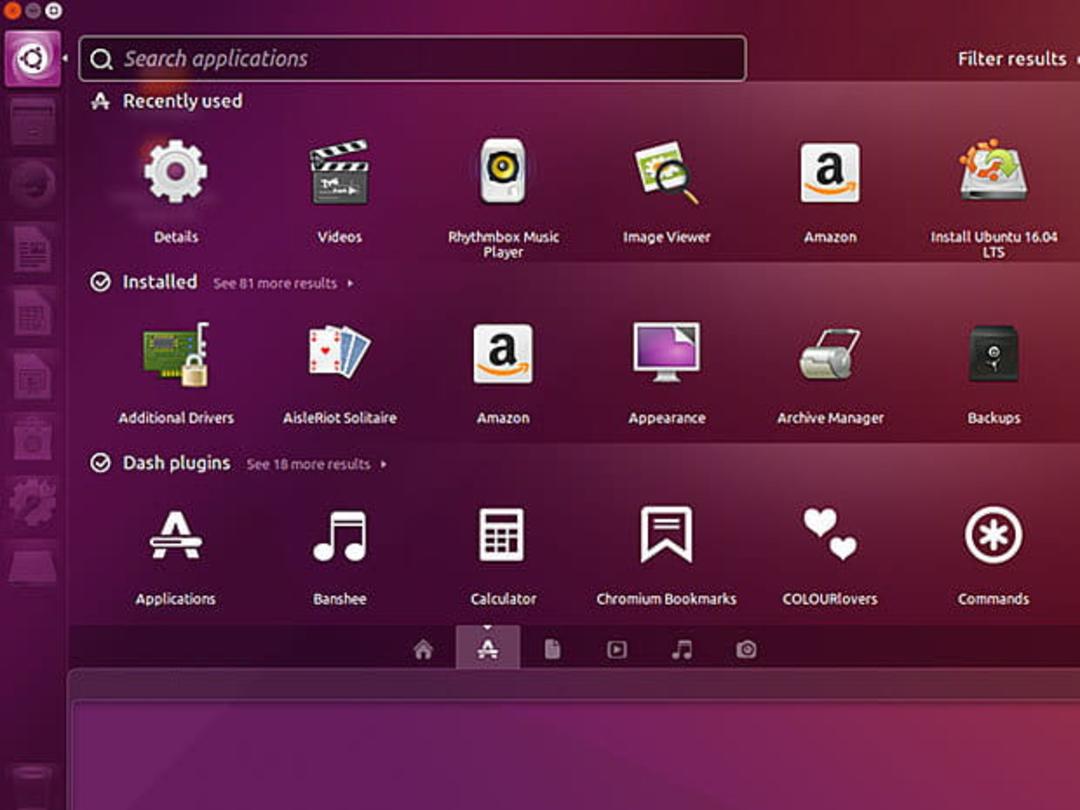Launch Archive Manager
This screenshot has width=1080, height=810.
point(830,354)
